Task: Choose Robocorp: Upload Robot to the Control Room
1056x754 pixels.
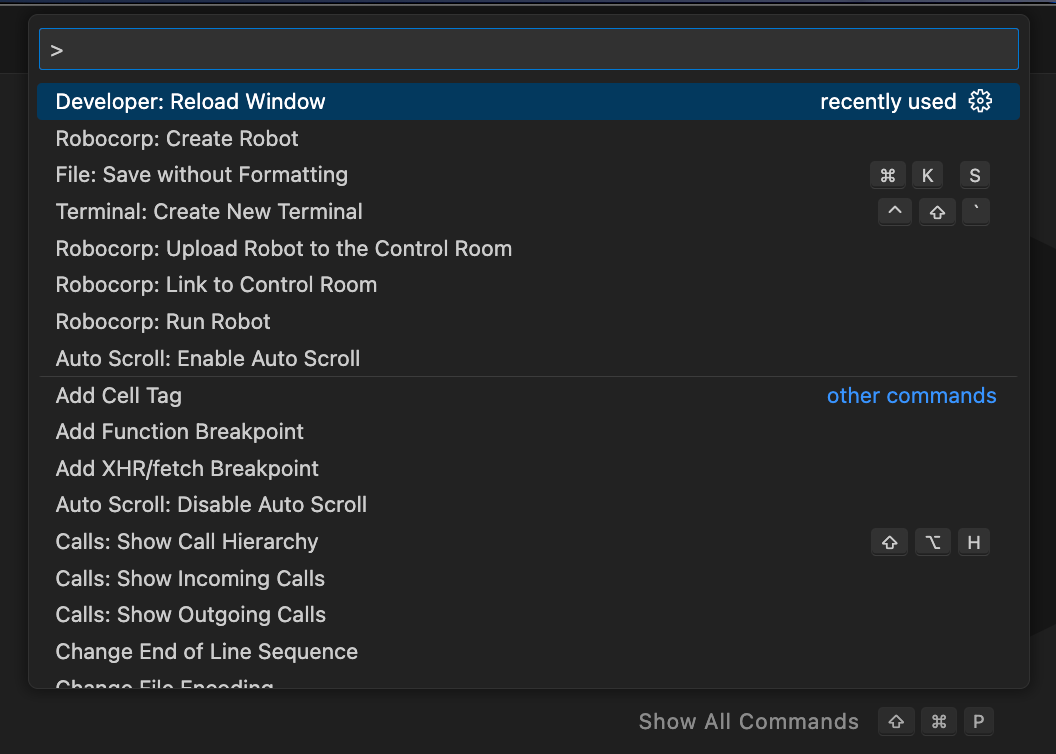Action: (x=529, y=248)
